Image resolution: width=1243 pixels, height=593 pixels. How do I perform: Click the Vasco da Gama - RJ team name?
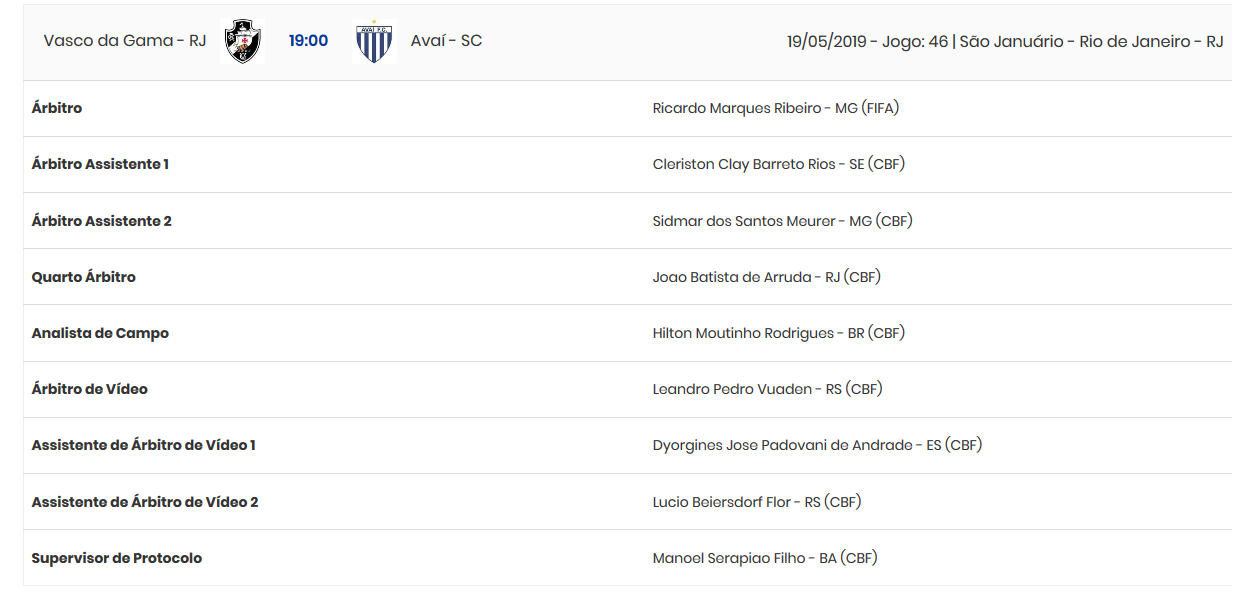(125, 41)
